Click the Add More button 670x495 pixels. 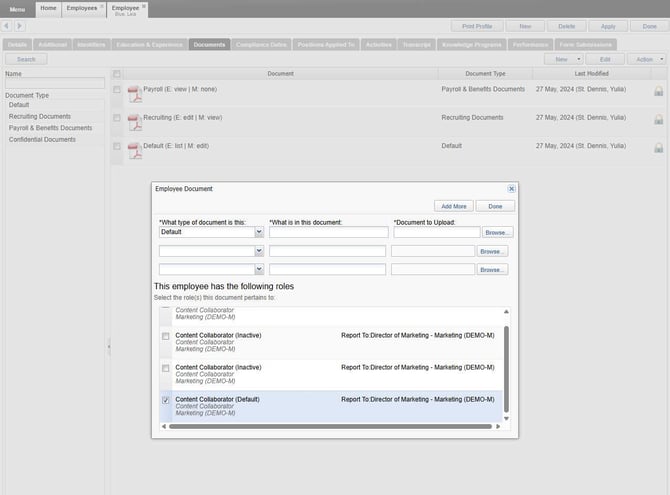tap(453, 206)
